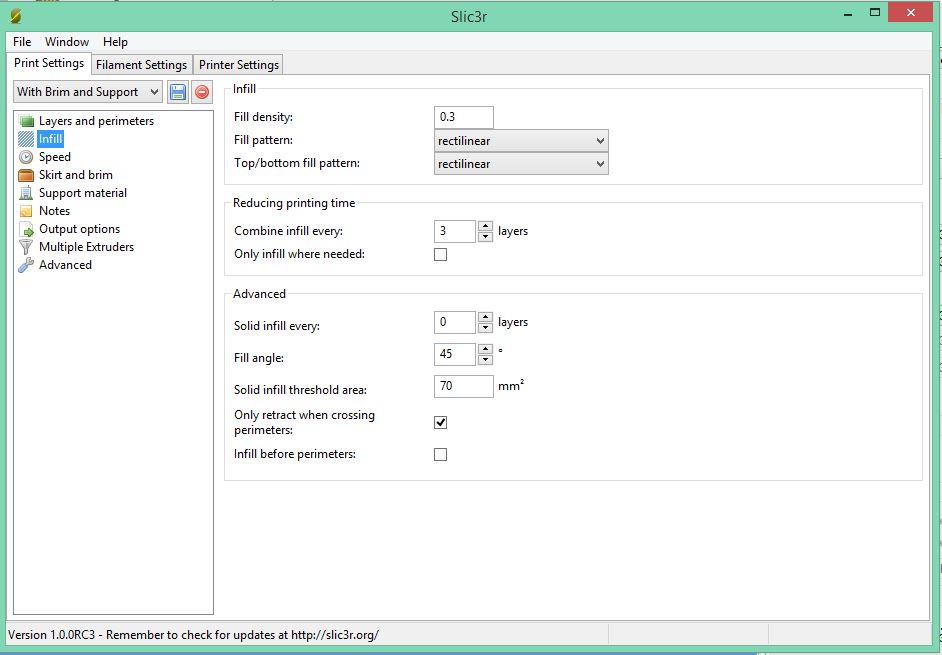The width and height of the screenshot is (942, 655).
Task: Open the Notes page
Action: point(54,211)
